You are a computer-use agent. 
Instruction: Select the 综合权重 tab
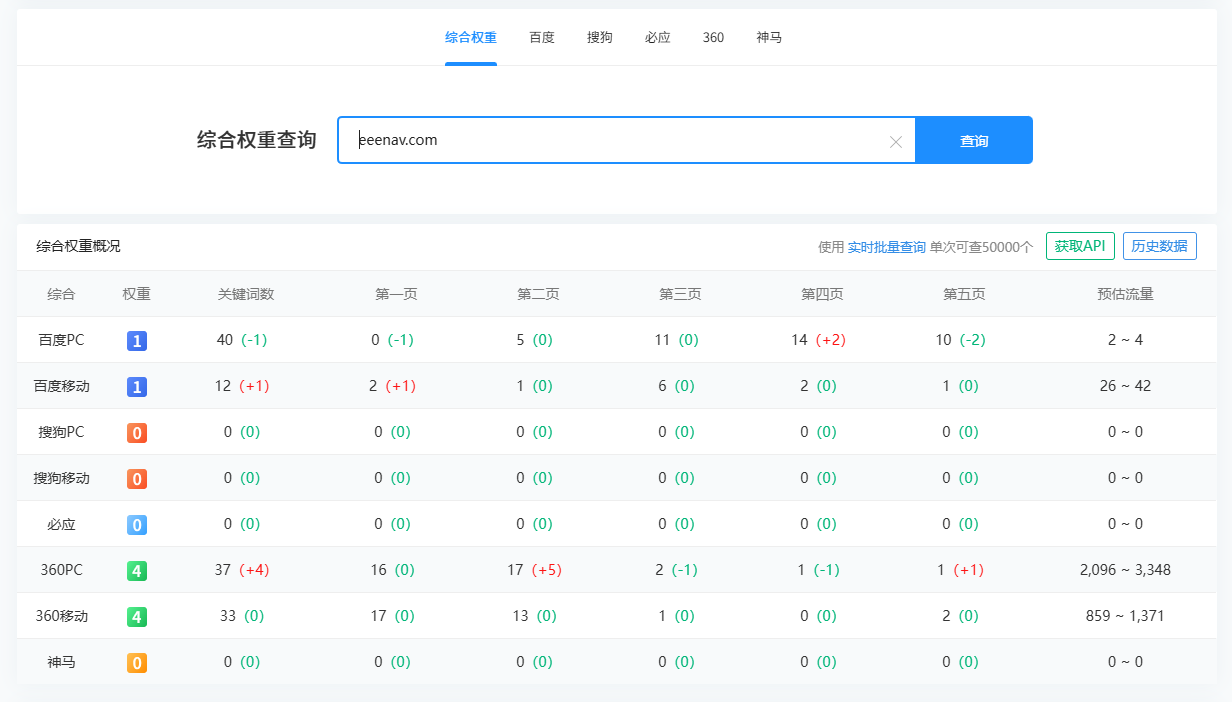coord(471,38)
